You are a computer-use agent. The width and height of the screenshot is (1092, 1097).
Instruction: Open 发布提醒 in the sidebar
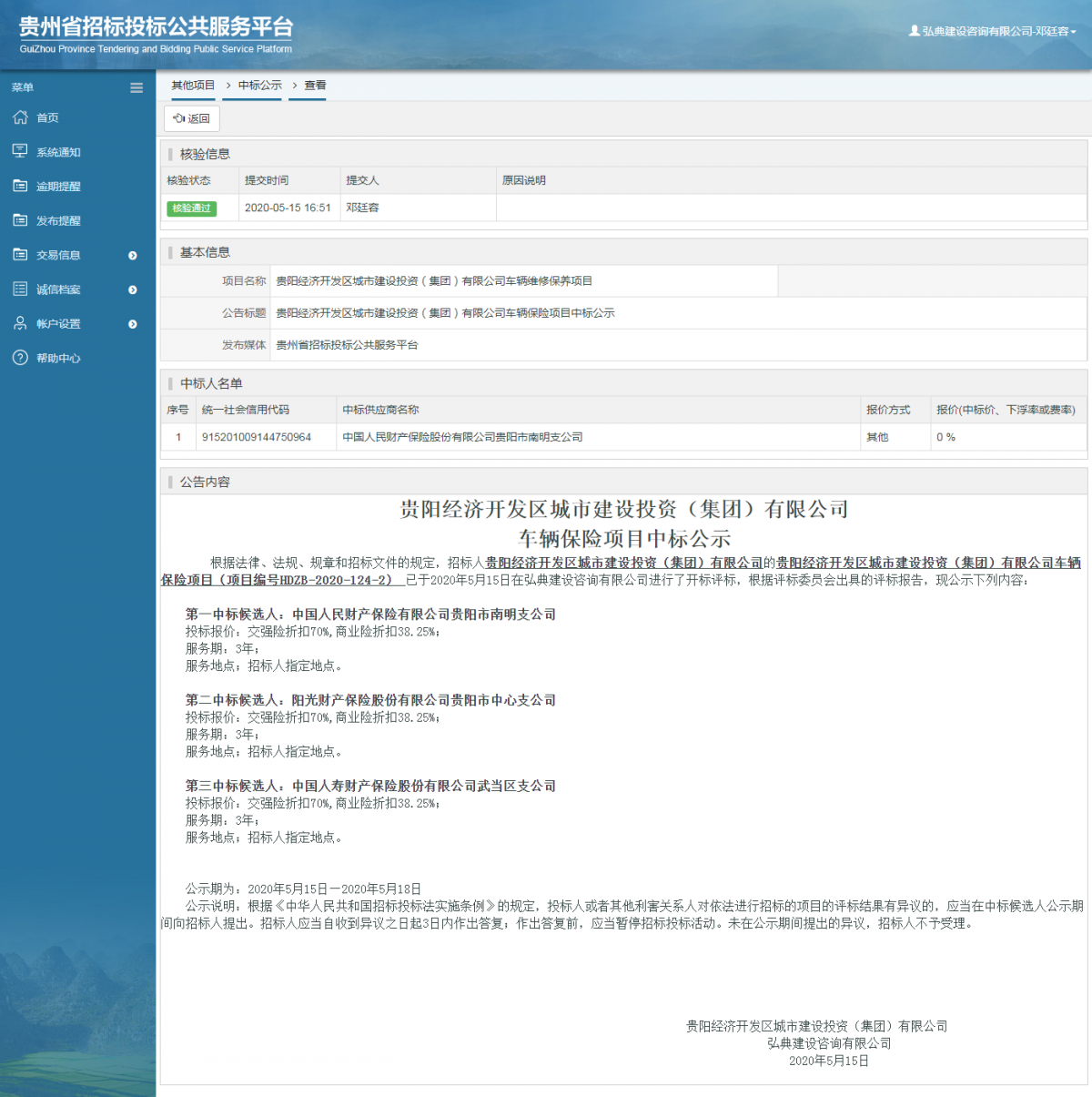(x=58, y=221)
